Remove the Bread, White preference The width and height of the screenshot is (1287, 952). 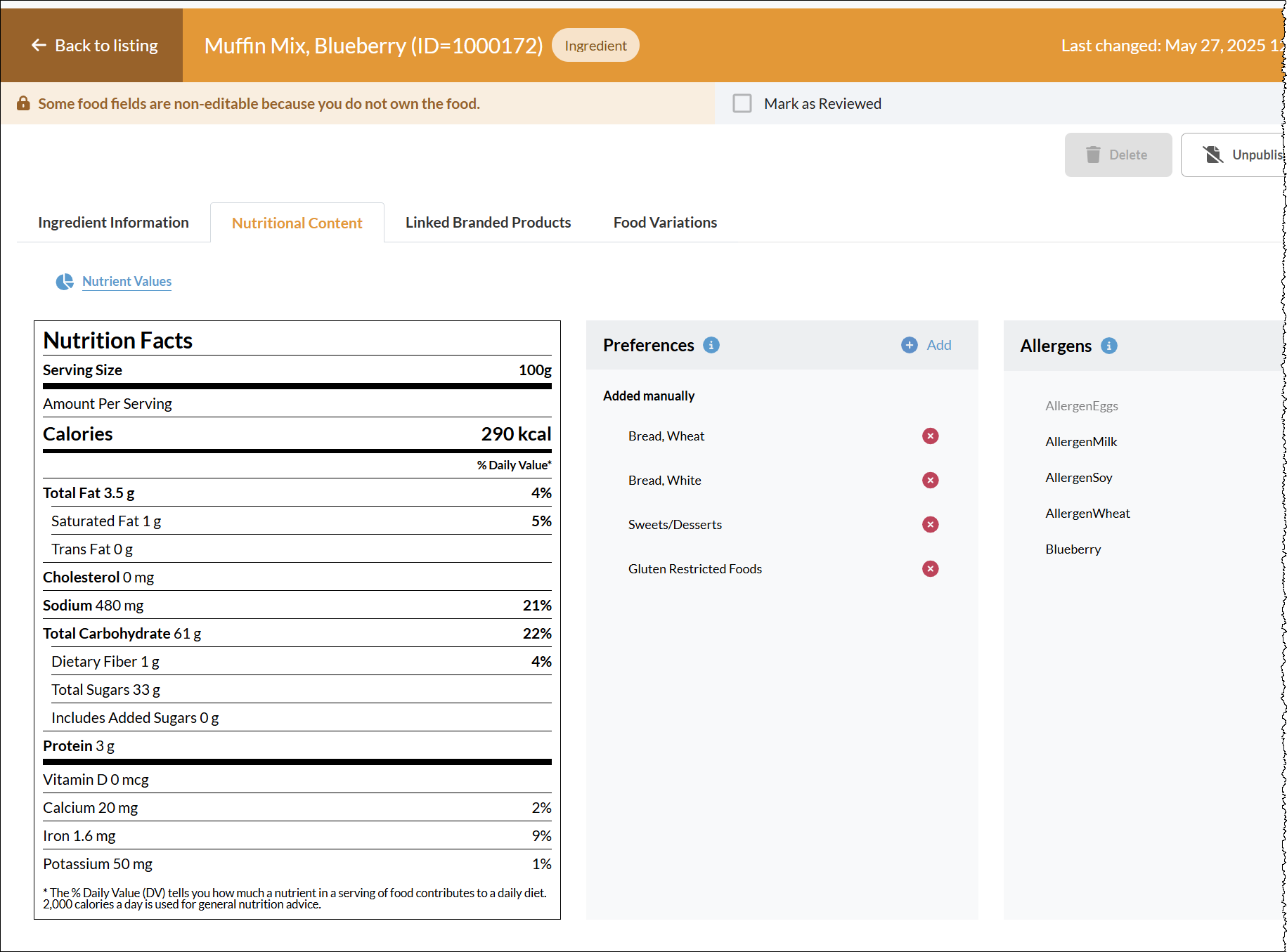click(930, 480)
